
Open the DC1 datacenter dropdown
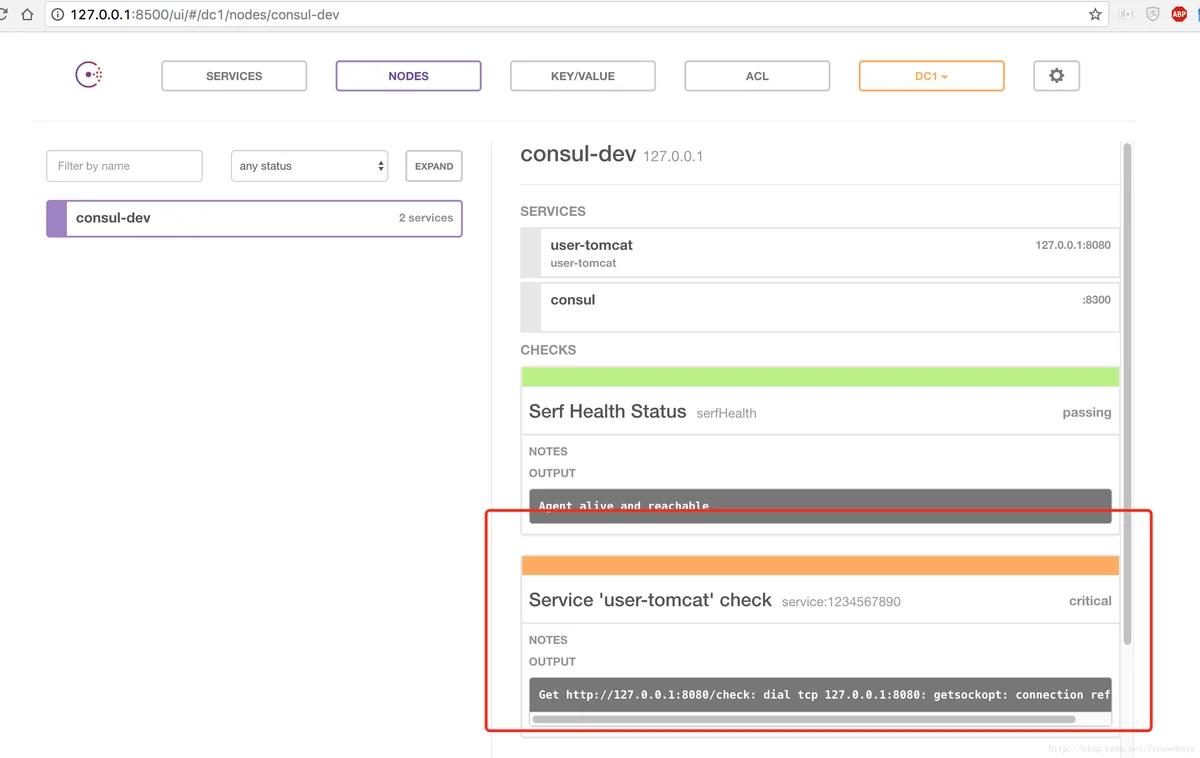(x=931, y=76)
